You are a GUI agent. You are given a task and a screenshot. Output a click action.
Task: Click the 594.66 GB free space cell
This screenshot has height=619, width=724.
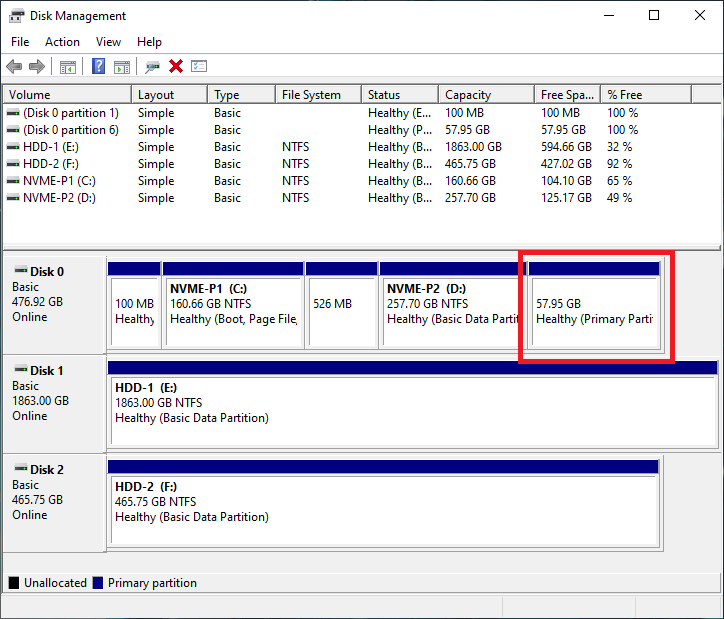567,147
